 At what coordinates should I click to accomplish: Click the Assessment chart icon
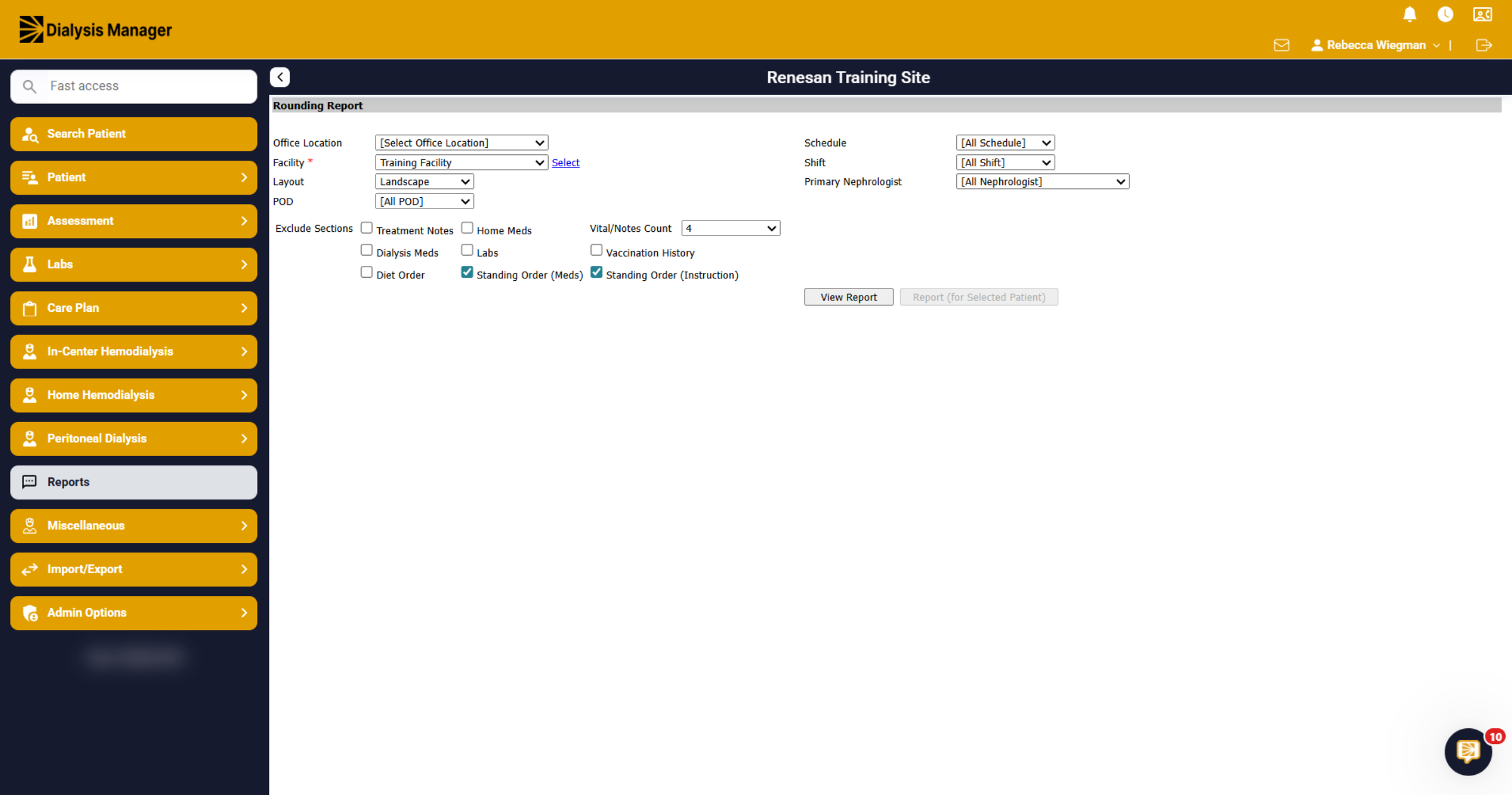tap(30, 221)
